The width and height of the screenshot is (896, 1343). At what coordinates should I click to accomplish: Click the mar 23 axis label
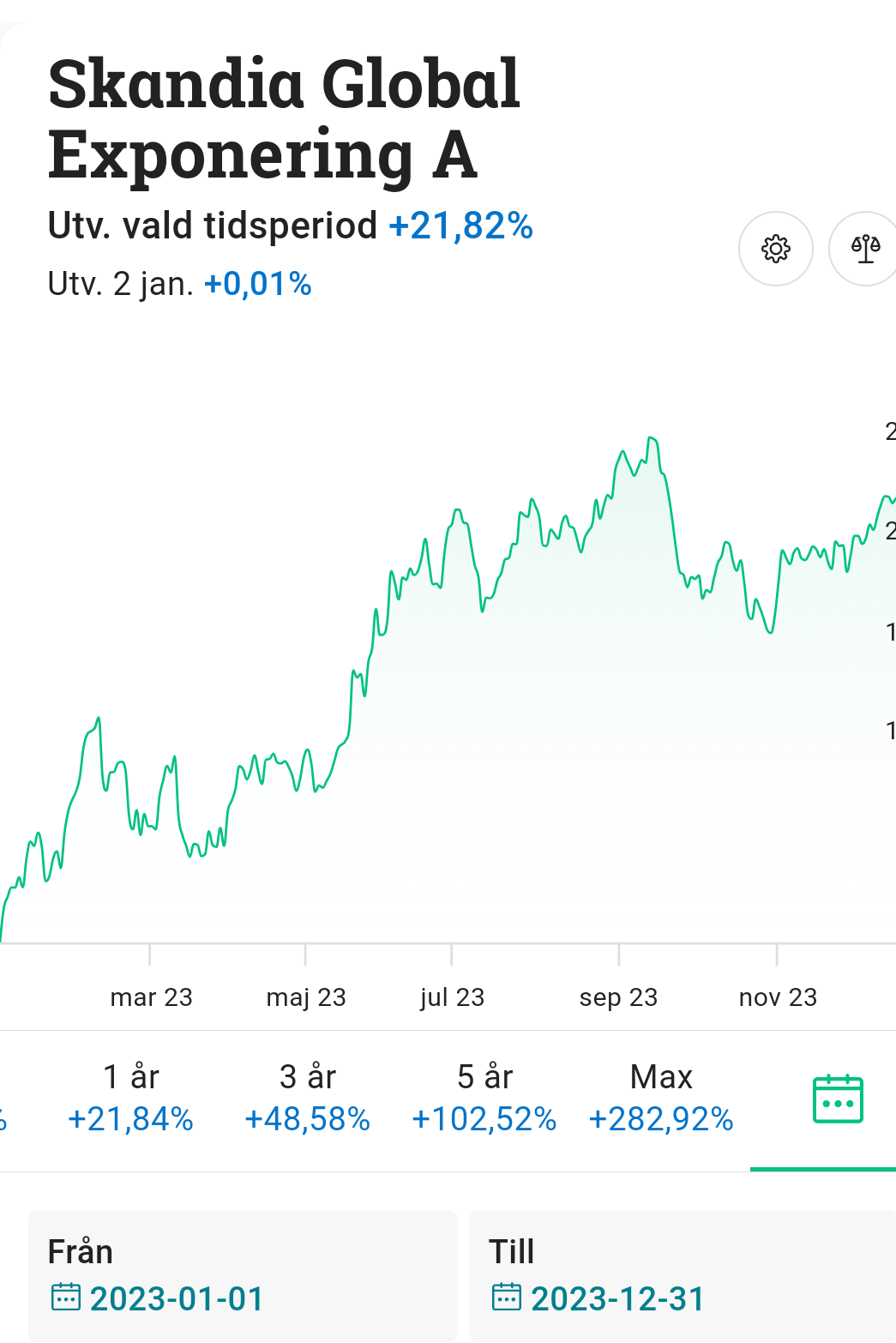click(x=151, y=997)
